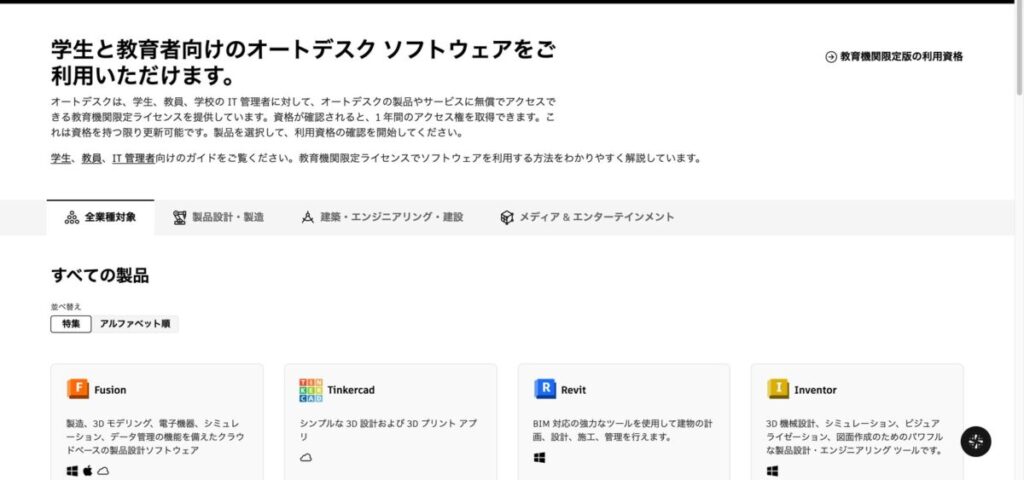Click the compass icon on 建築・エンジニアリング・建設

(x=308, y=217)
